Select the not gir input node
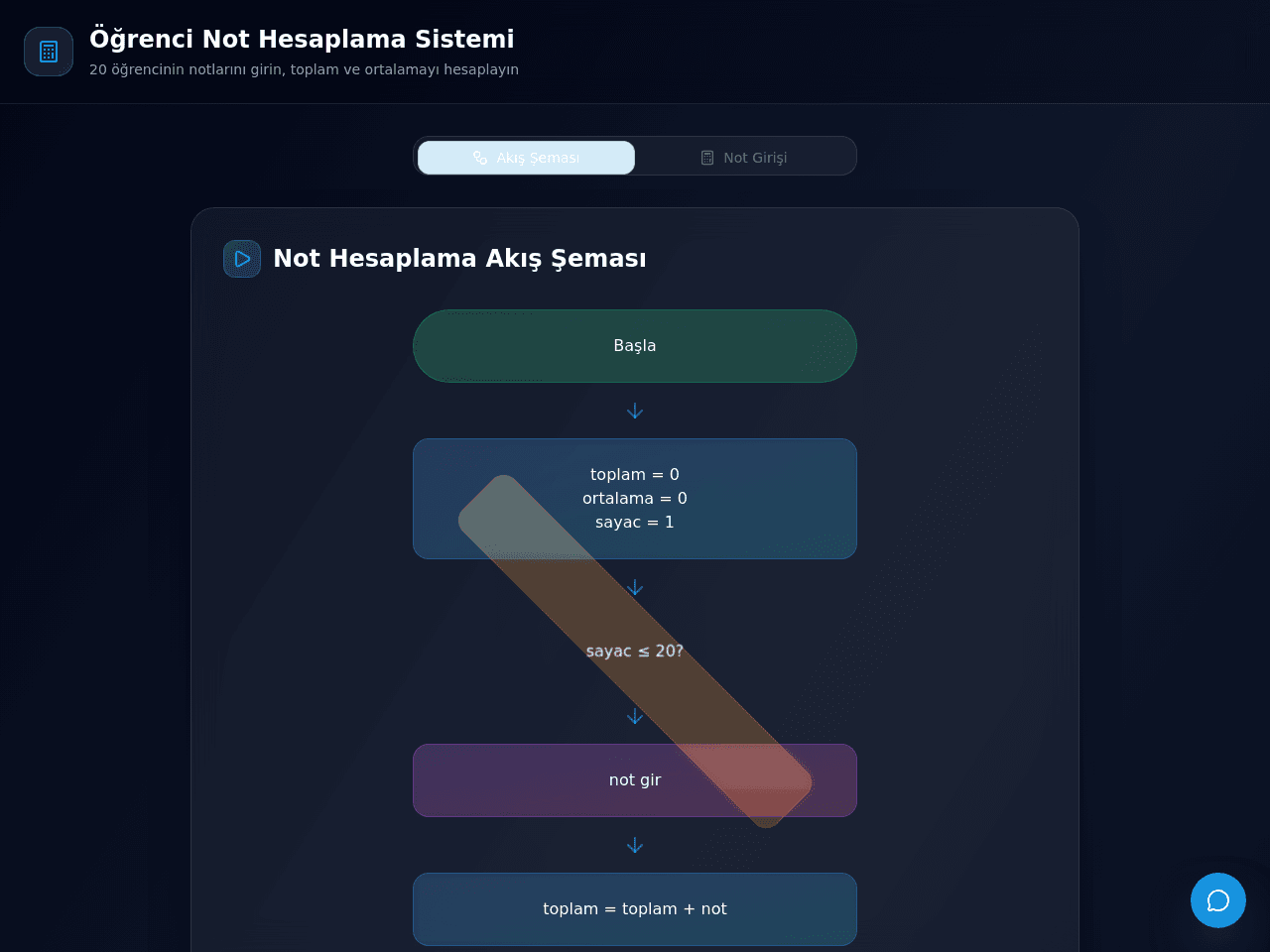This screenshot has width=1270, height=952. tap(635, 780)
